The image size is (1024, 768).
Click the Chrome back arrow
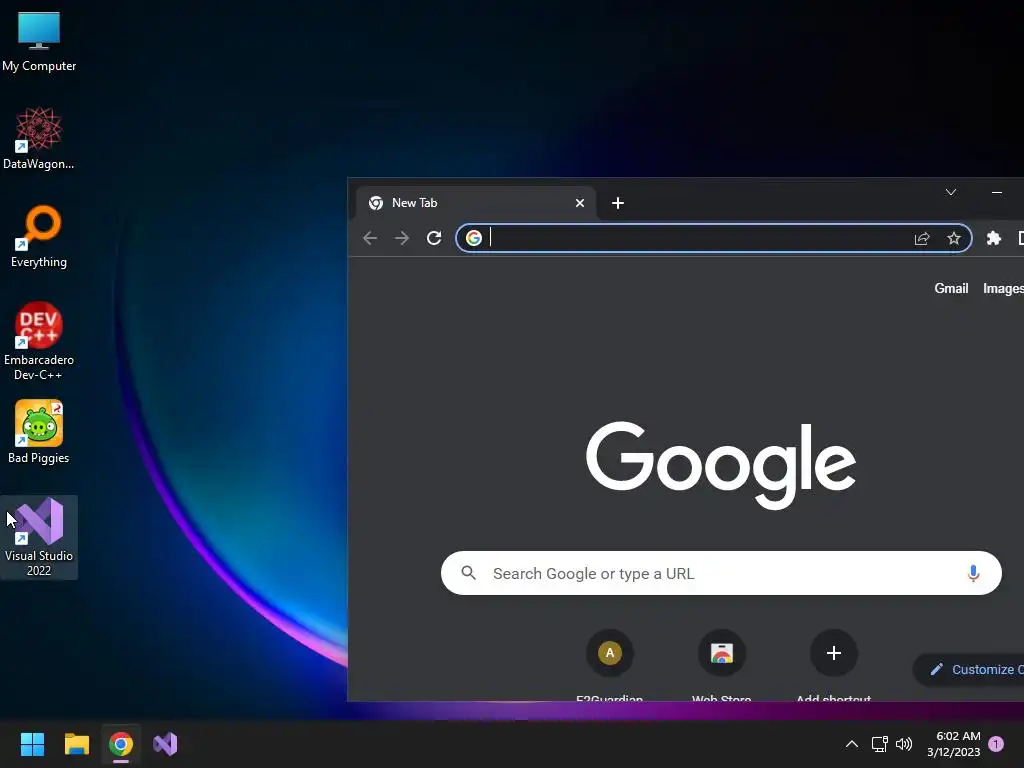370,238
